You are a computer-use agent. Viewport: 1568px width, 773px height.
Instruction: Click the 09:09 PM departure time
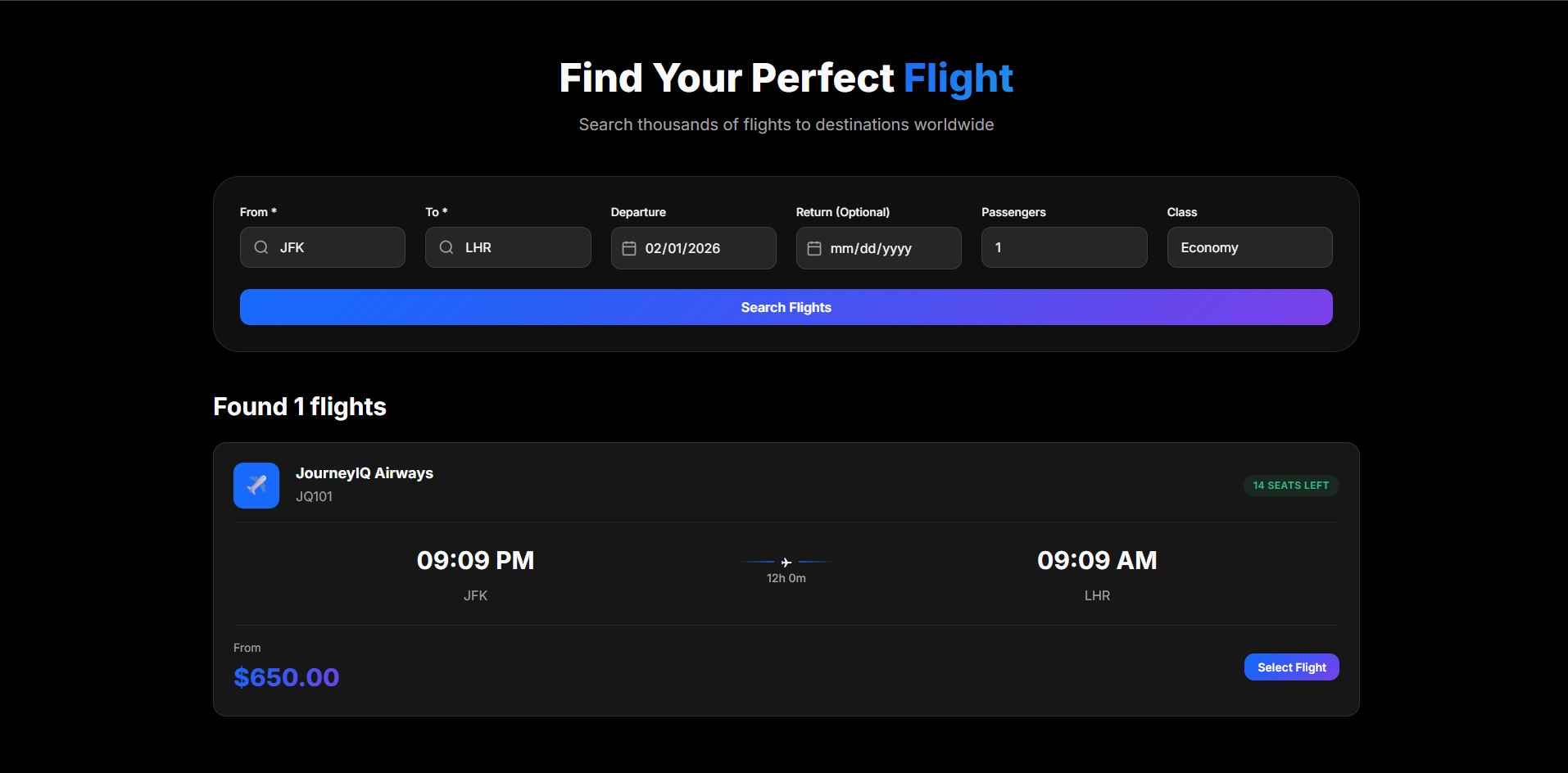(475, 560)
